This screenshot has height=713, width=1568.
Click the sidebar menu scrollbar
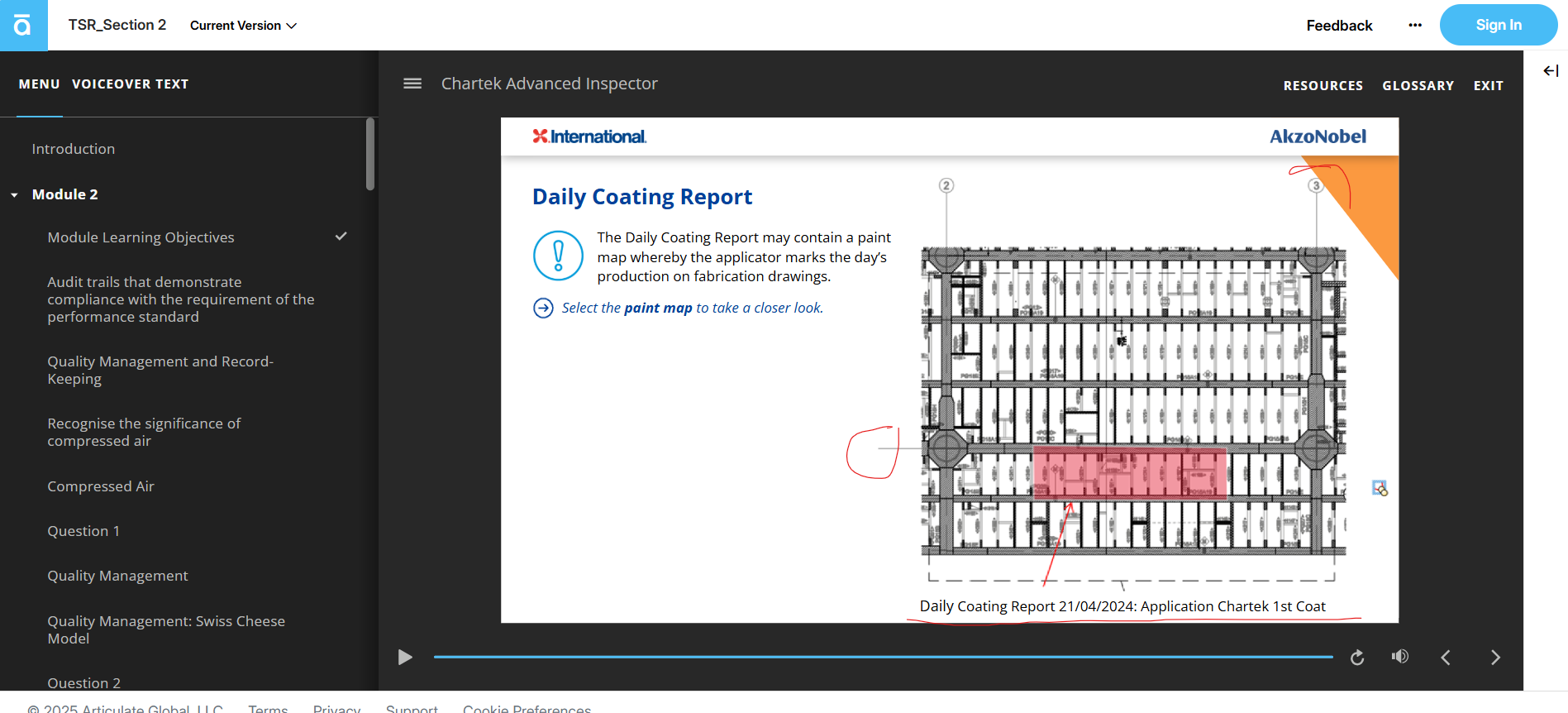click(370, 154)
